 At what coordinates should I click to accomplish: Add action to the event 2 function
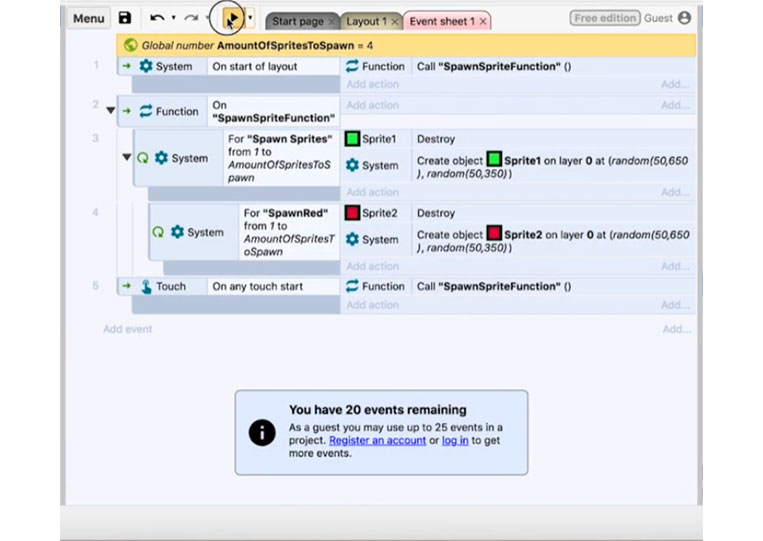click(372, 105)
